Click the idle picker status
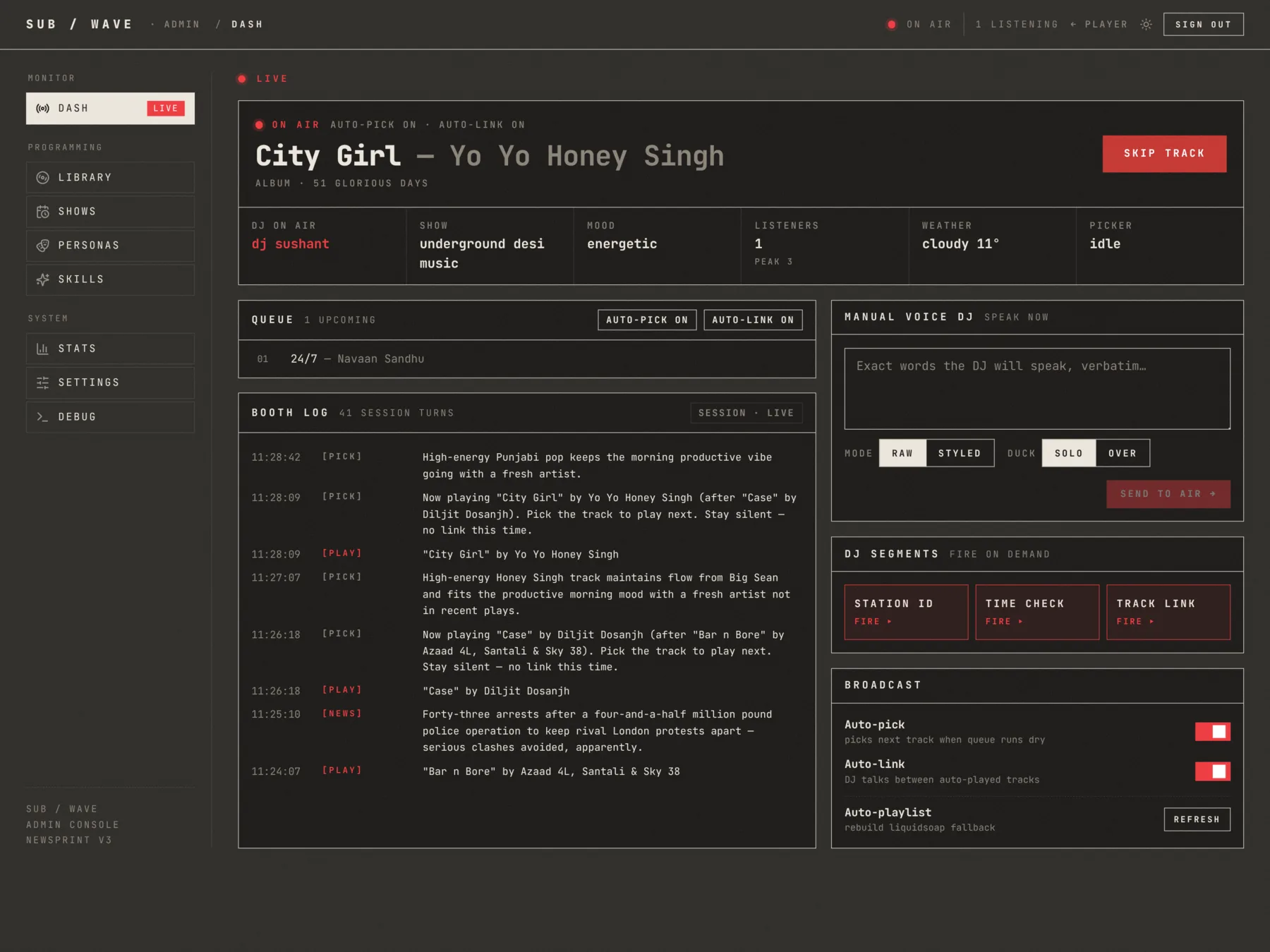The image size is (1270, 952). pyautogui.click(x=1104, y=243)
